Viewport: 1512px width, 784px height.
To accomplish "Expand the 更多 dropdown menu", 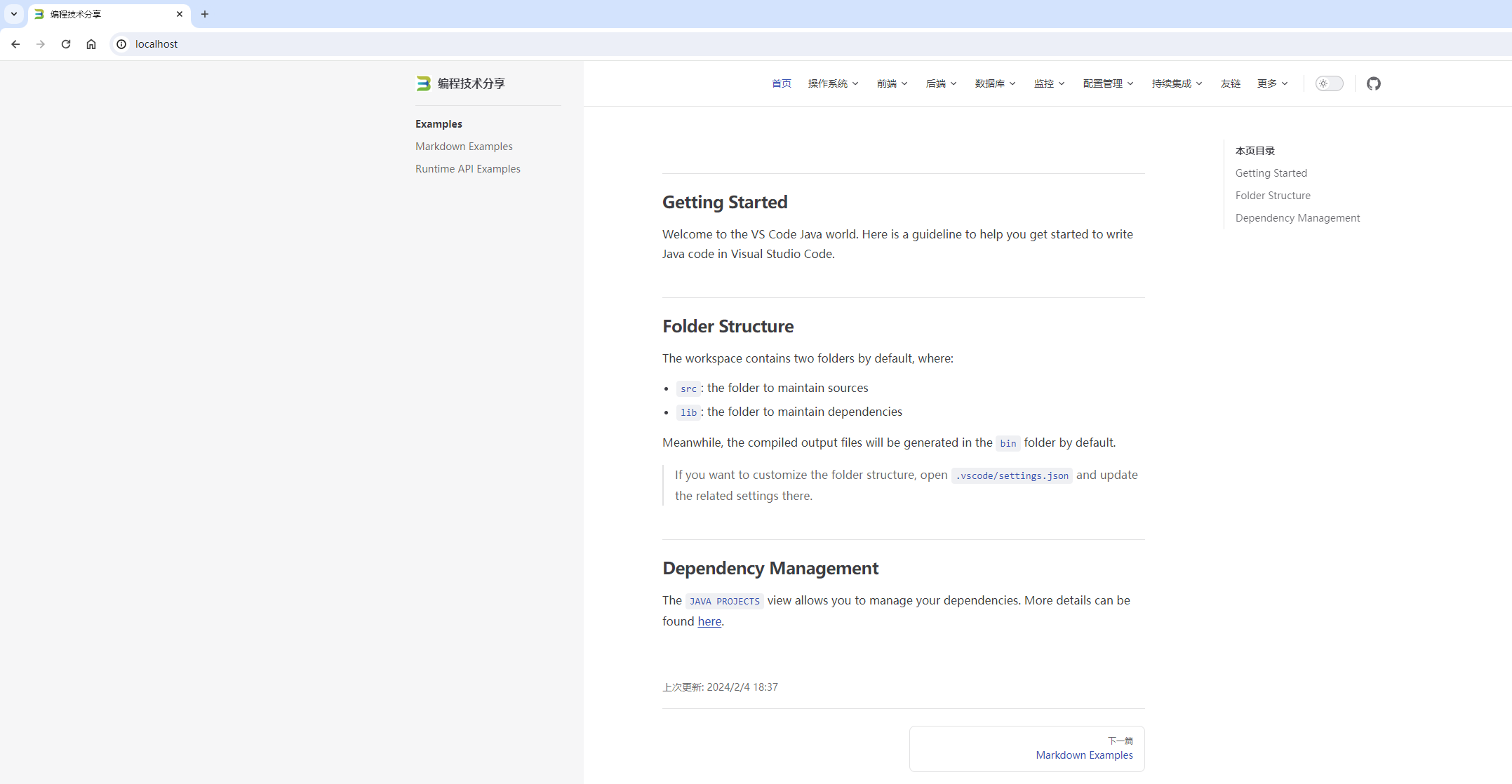I will tap(1272, 83).
